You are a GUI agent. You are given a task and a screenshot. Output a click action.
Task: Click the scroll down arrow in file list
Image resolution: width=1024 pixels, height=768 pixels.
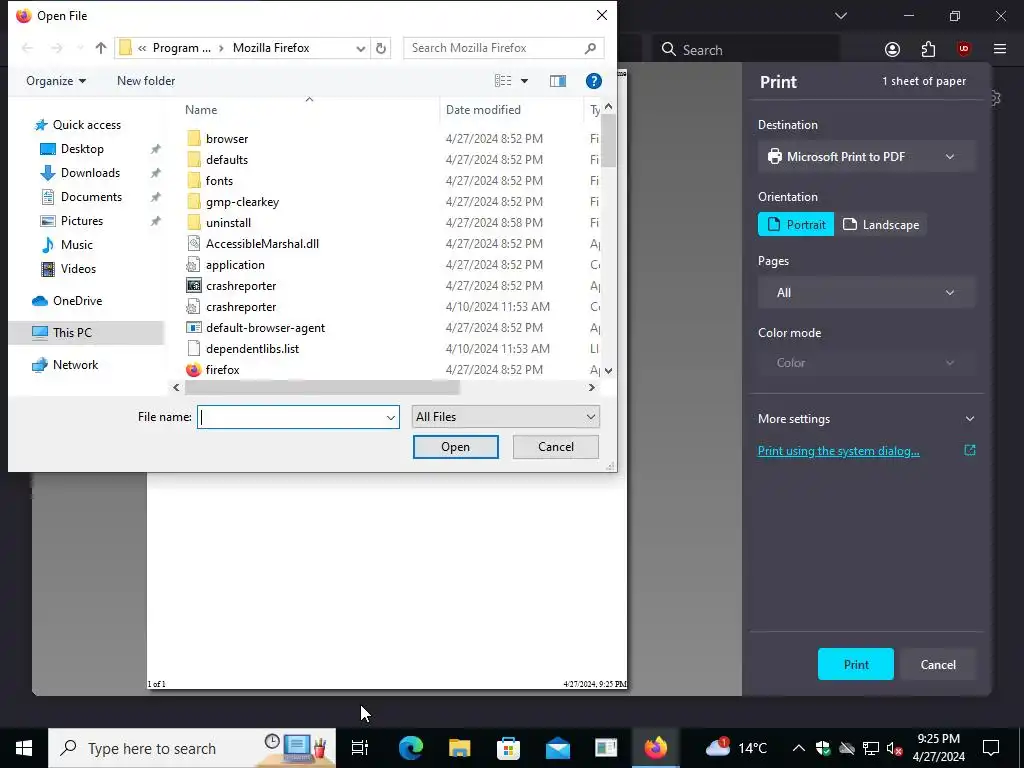(609, 370)
